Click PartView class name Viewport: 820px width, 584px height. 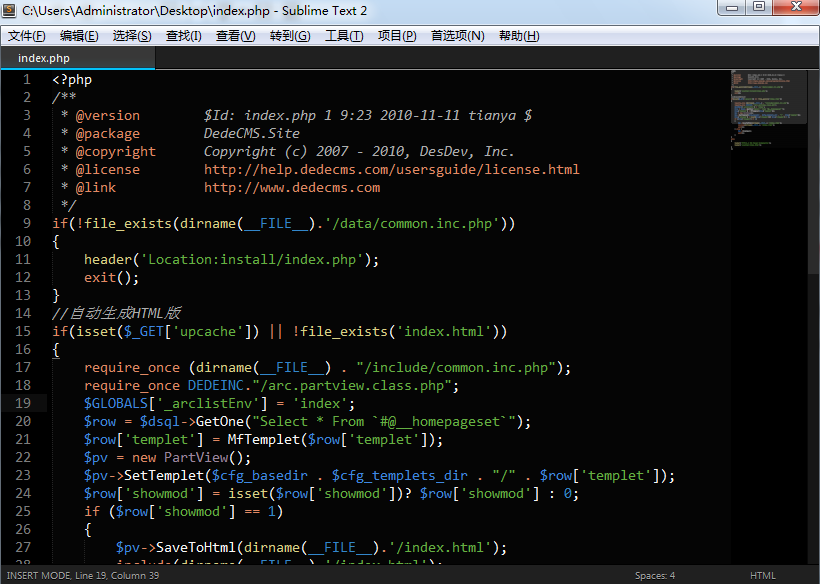pyautogui.click(x=196, y=457)
